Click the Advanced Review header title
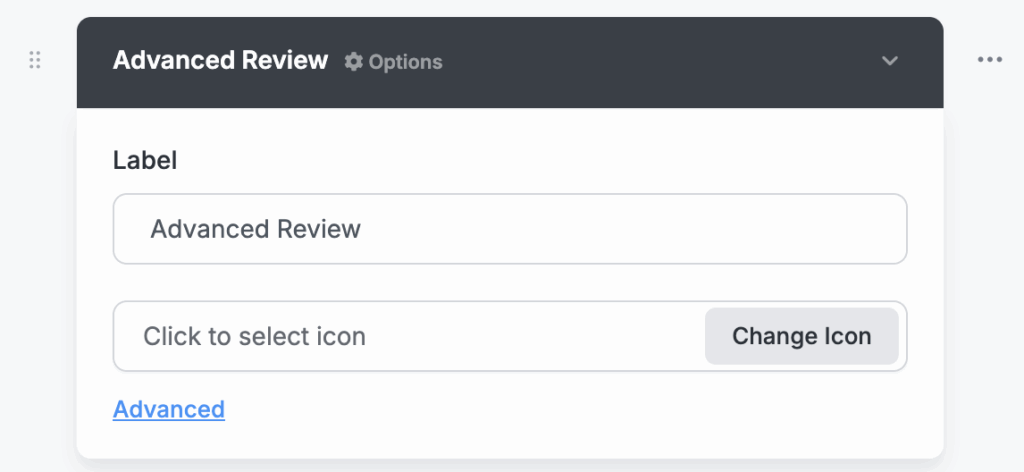 (220, 61)
